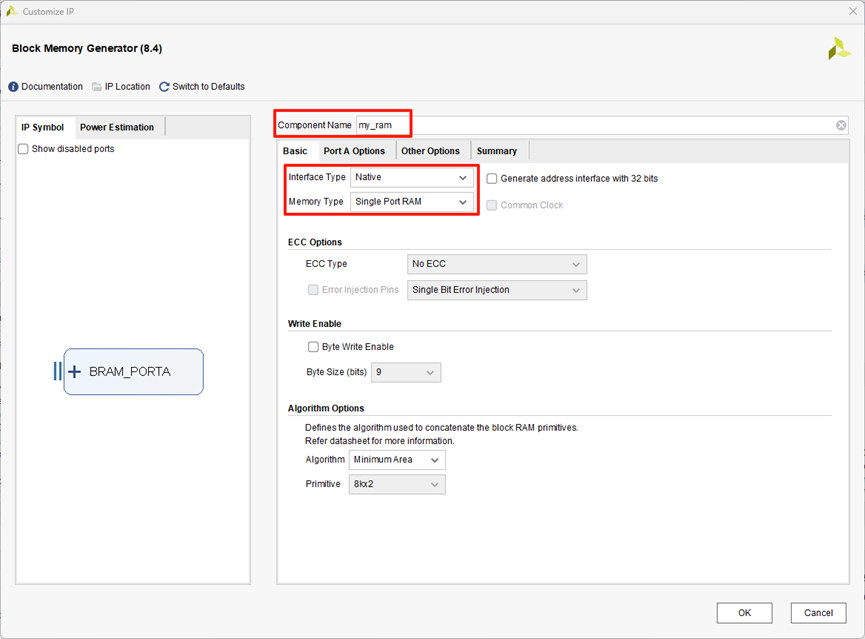865x639 pixels.
Task: Open the Single Bit Error Injection dropdown
Action: [496, 290]
